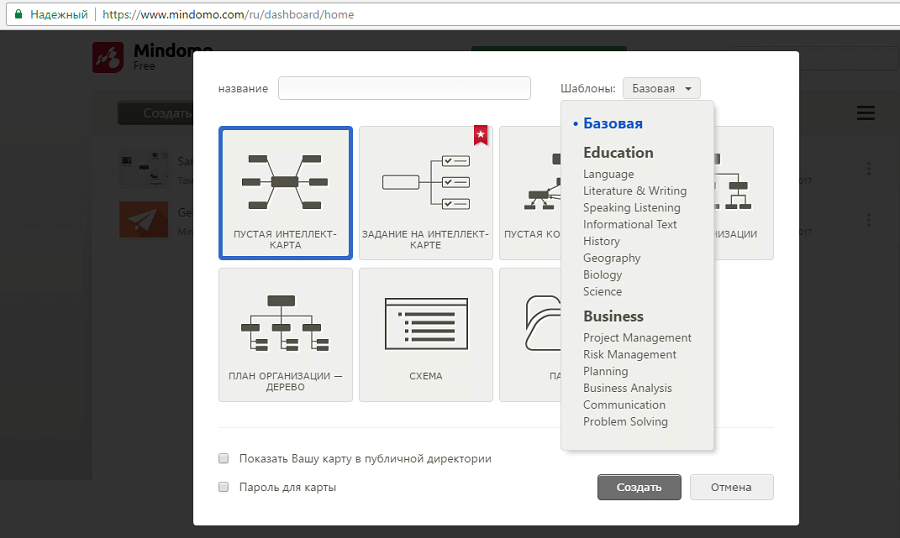Click the Mindomo logo icon

108,57
